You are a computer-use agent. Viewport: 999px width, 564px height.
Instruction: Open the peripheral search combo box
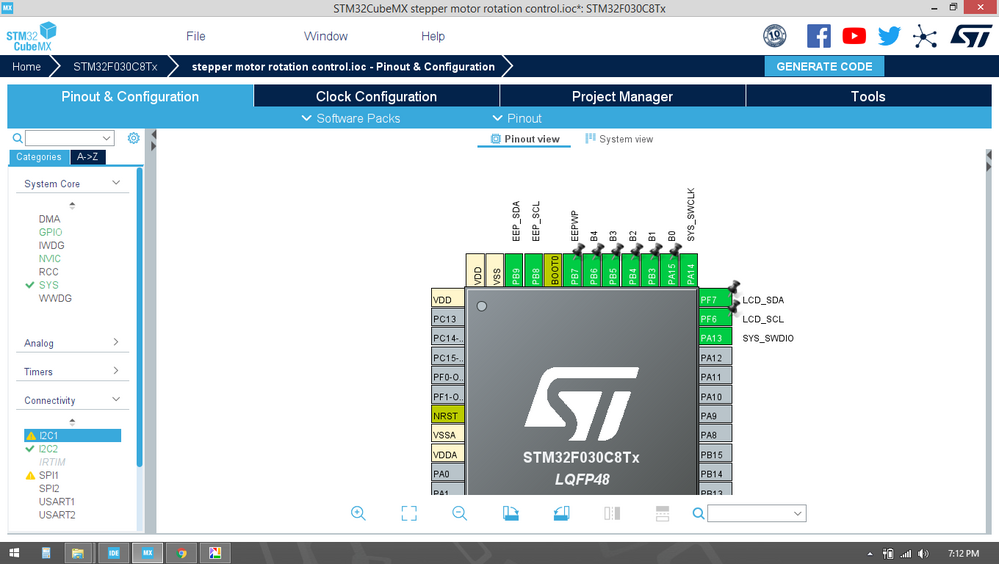(69, 138)
